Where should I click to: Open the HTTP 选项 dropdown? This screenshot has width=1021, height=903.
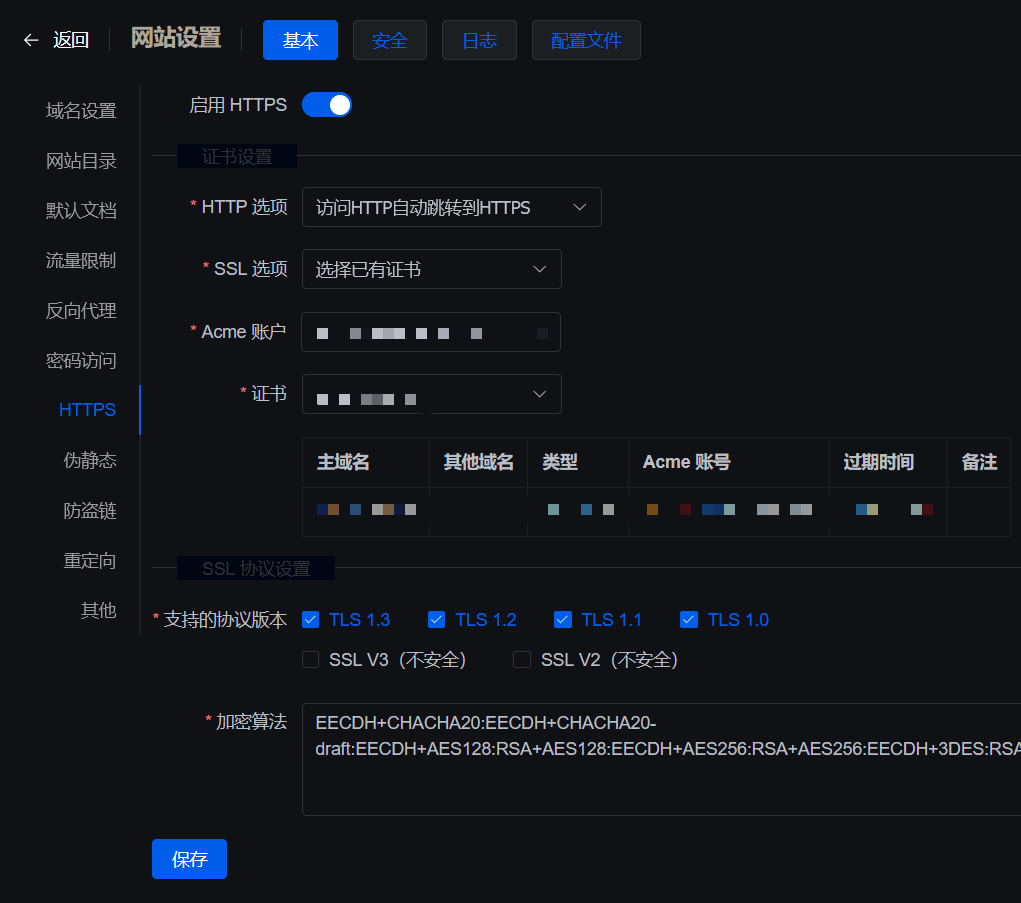(x=451, y=208)
